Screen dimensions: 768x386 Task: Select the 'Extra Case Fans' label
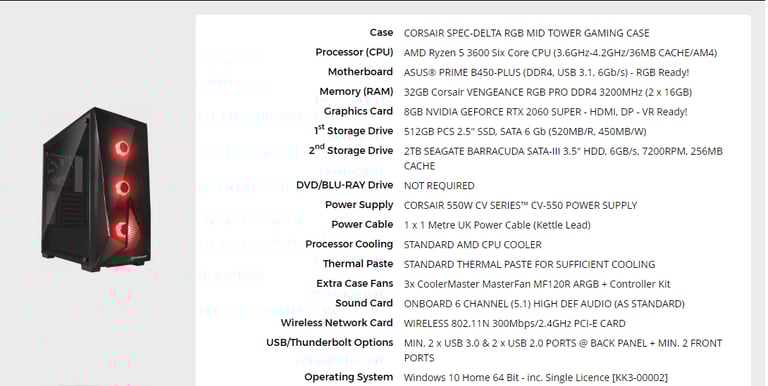pos(355,283)
